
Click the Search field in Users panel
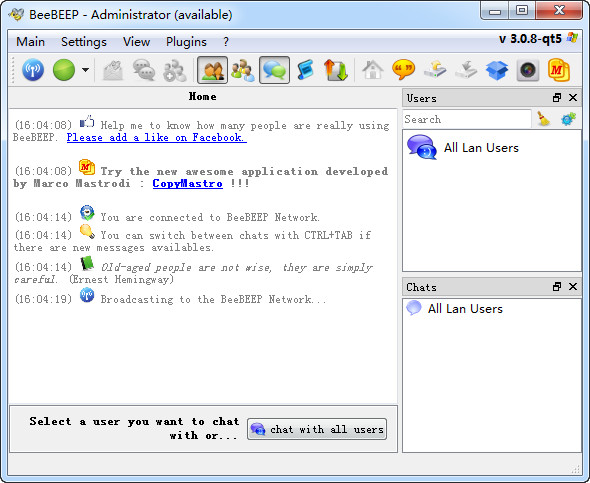[x=467, y=119]
